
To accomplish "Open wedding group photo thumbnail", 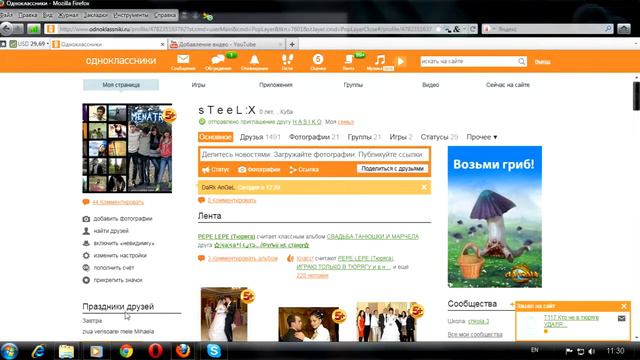I will [x=386, y=322].
